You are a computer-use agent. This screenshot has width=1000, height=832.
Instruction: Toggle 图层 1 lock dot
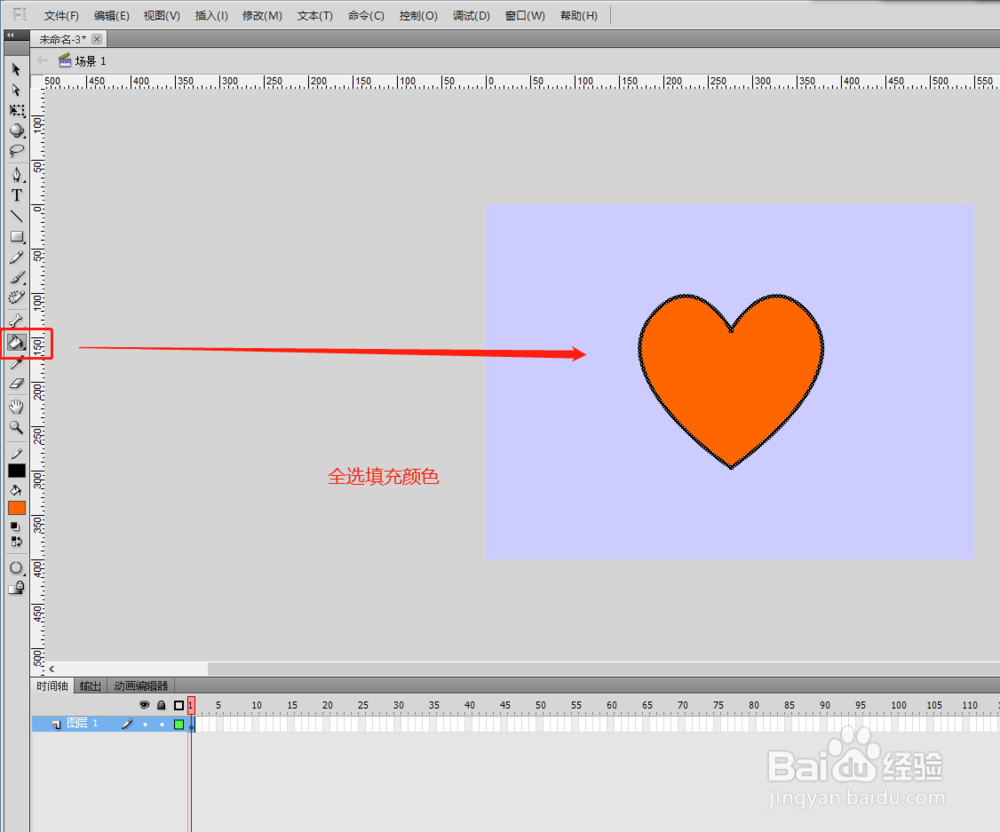tap(162, 724)
